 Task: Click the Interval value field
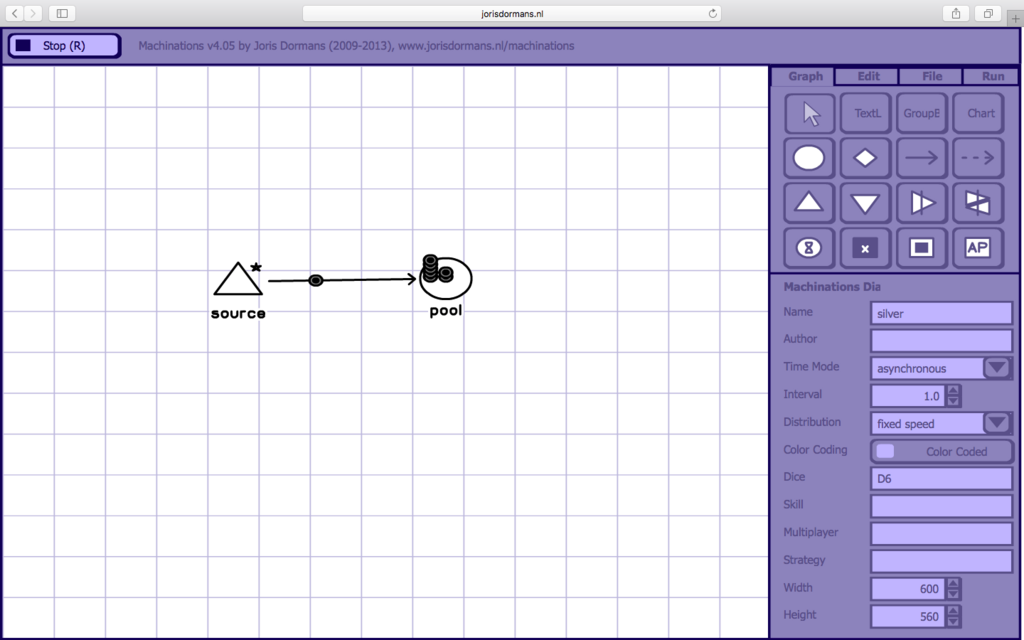click(908, 396)
